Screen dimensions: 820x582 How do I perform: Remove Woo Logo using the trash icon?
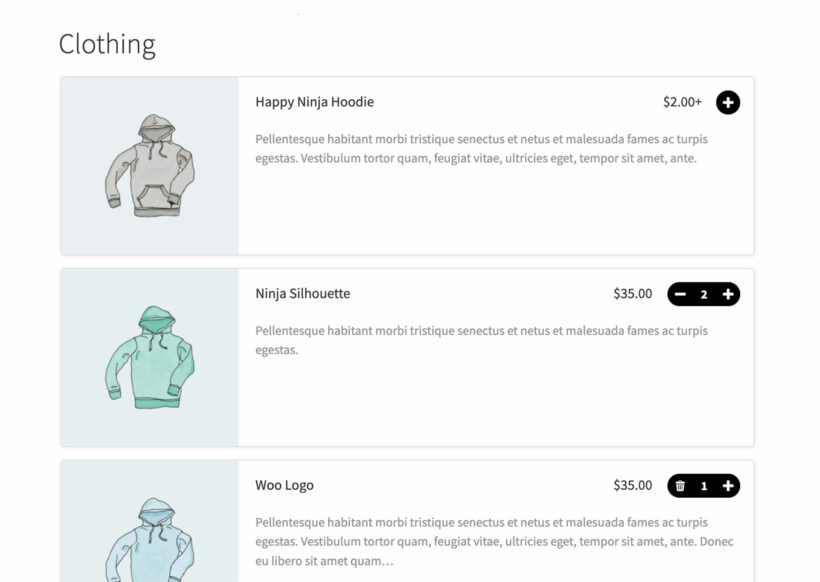tap(680, 485)
